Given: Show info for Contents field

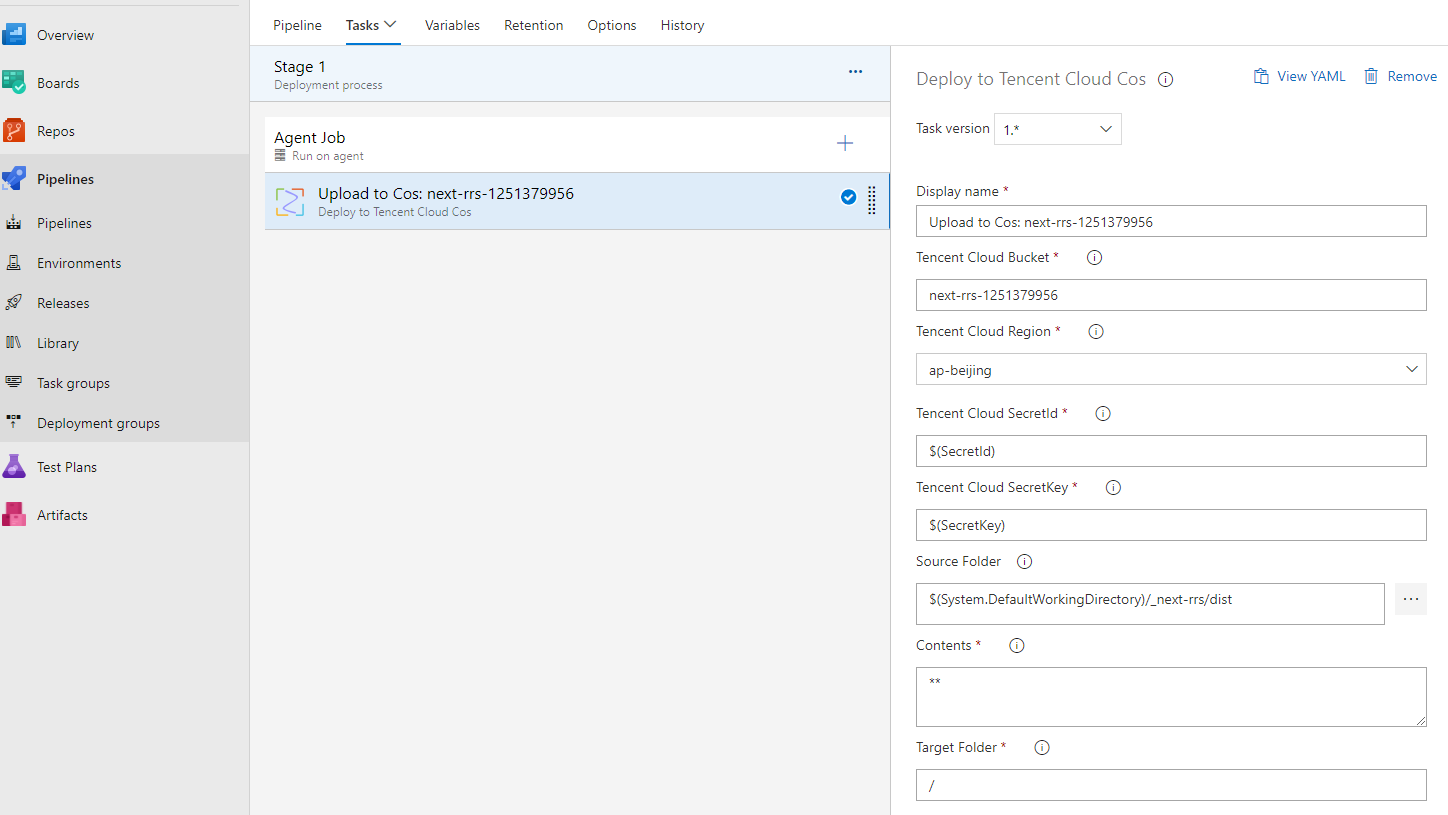Looking at the screenshot, I should [x=1017, y=645].
